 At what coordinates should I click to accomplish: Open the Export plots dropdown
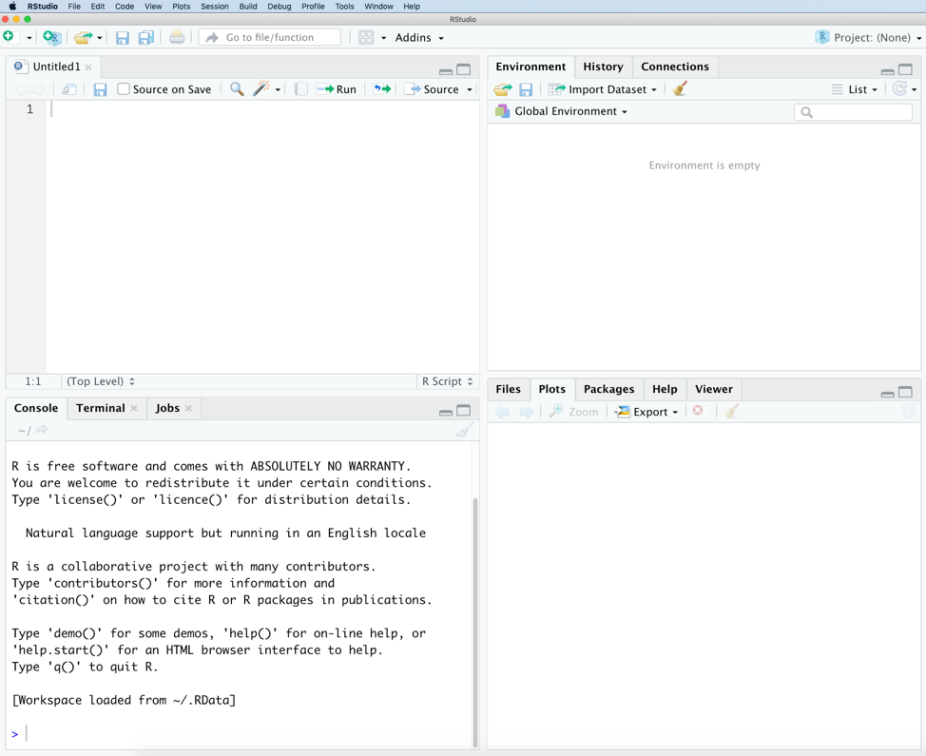pos(646,412)
